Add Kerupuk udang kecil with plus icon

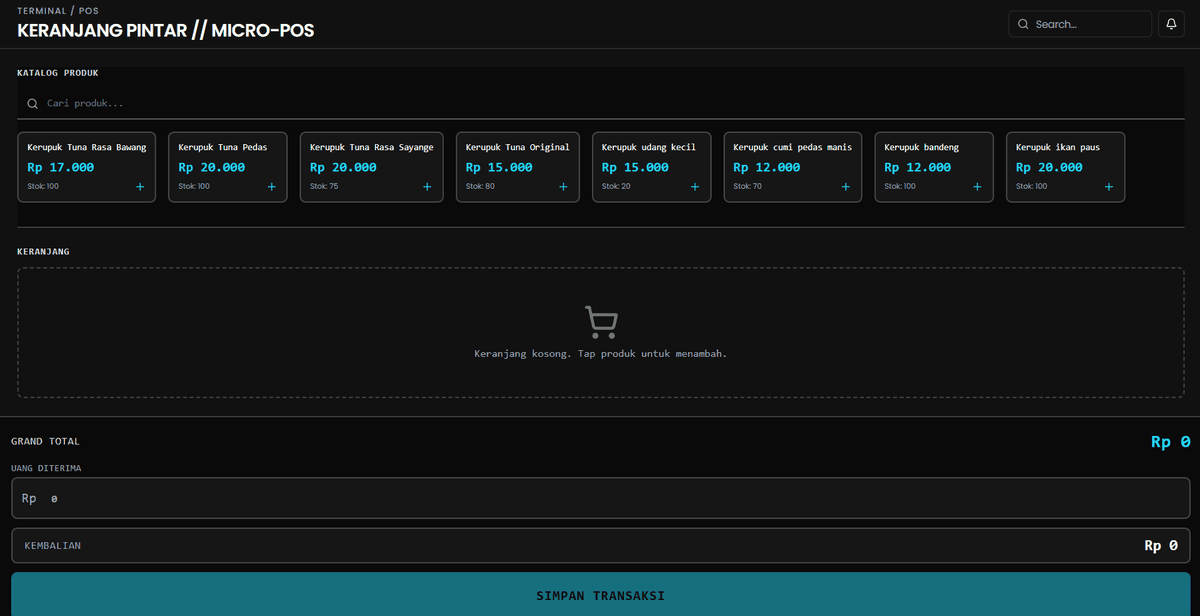tap(695, 187)
